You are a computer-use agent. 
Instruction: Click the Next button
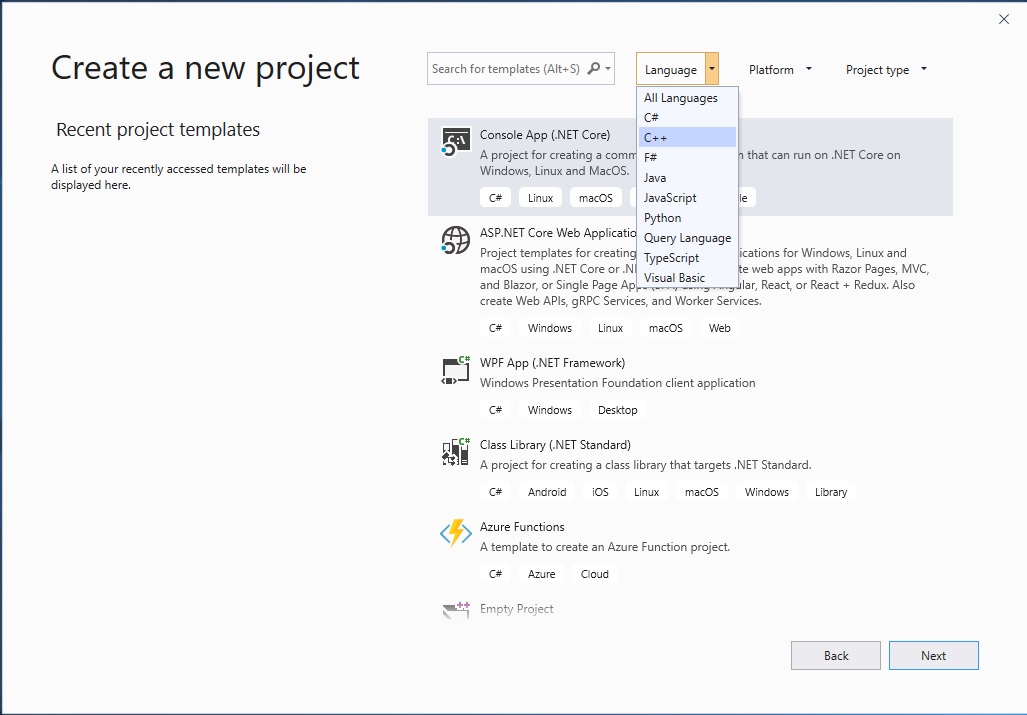933,655
